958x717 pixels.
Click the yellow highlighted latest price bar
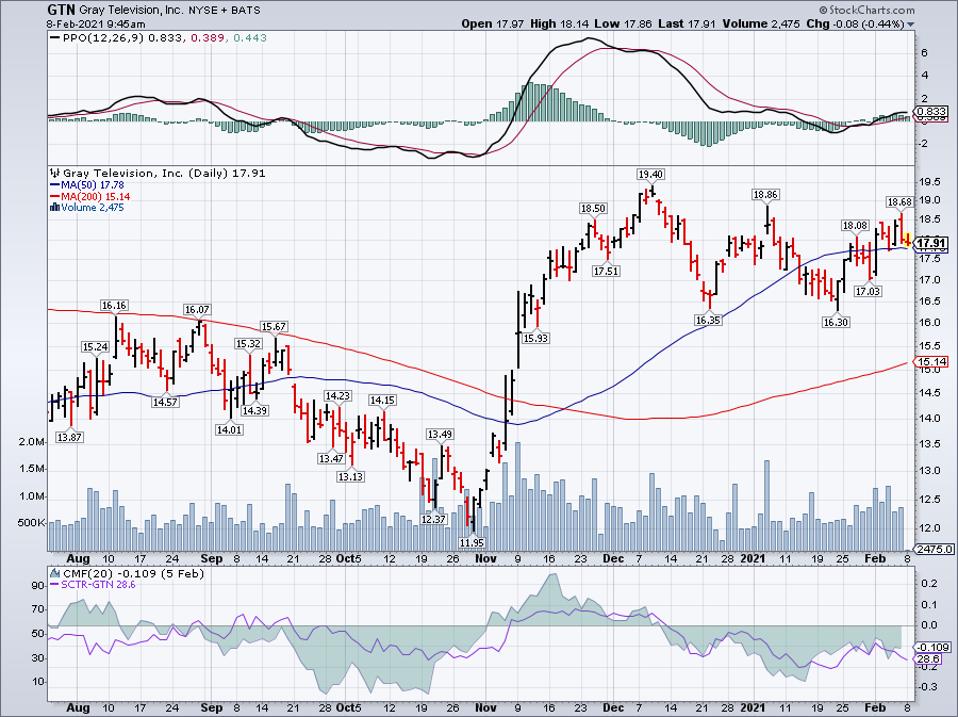(x=907, y=239)
